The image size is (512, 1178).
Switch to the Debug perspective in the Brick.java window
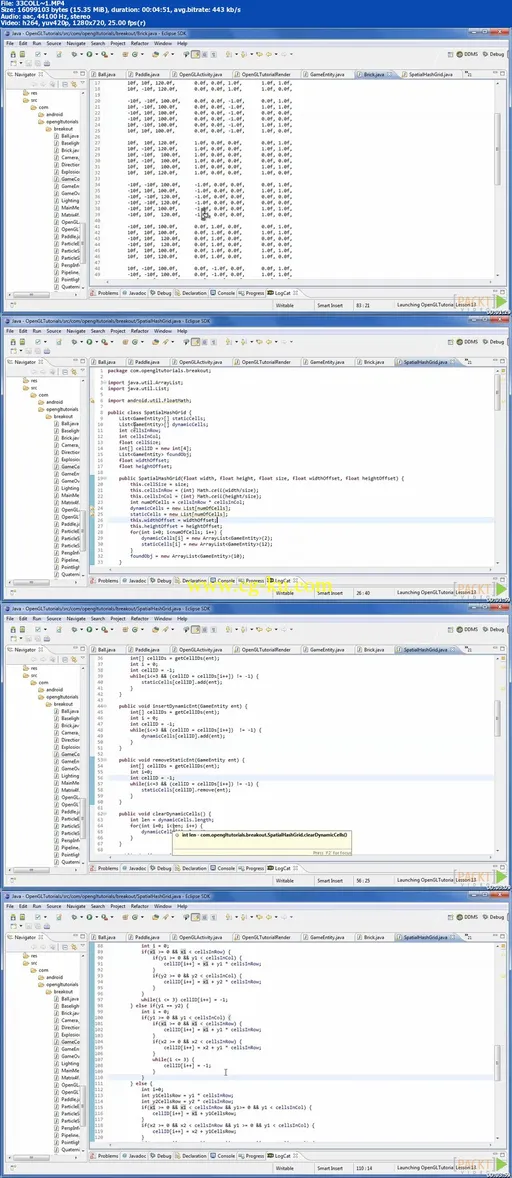tap(494, 54)
